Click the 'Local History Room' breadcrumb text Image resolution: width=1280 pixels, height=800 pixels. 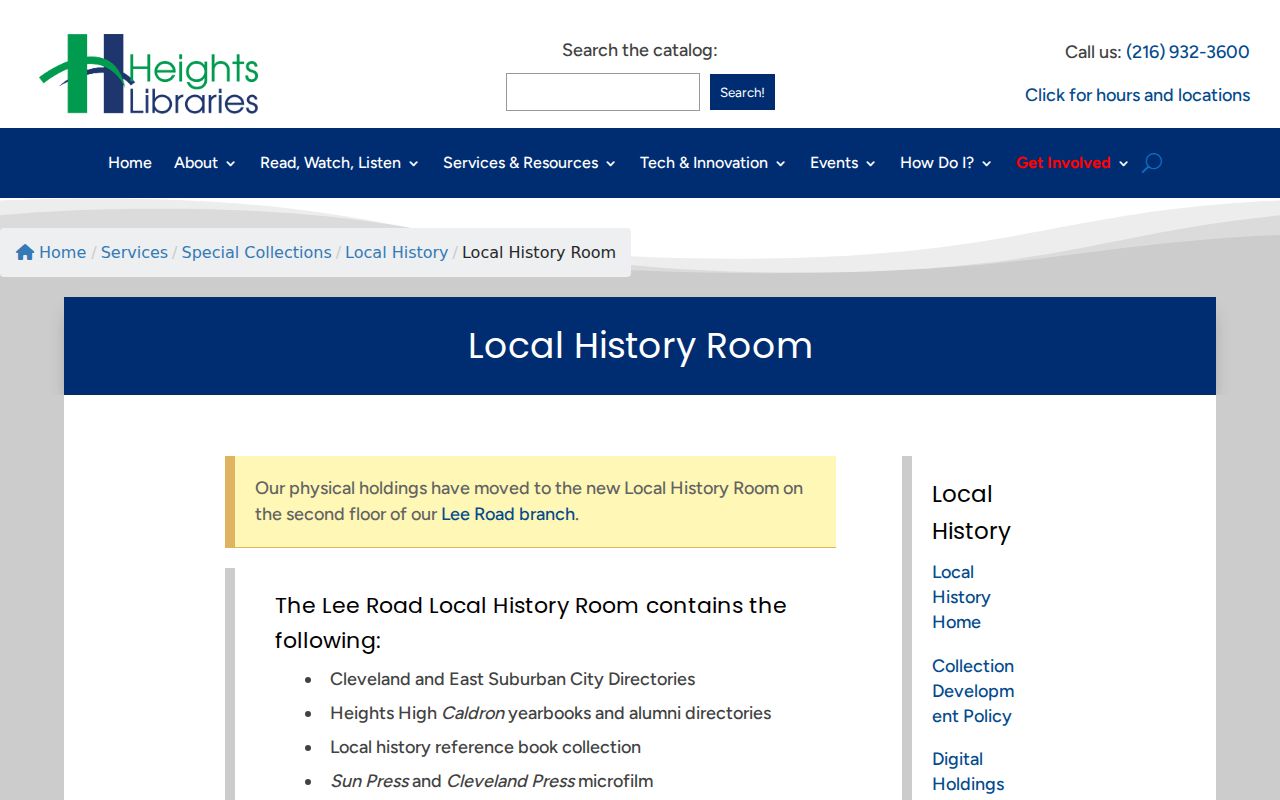[x=539, y=252]
